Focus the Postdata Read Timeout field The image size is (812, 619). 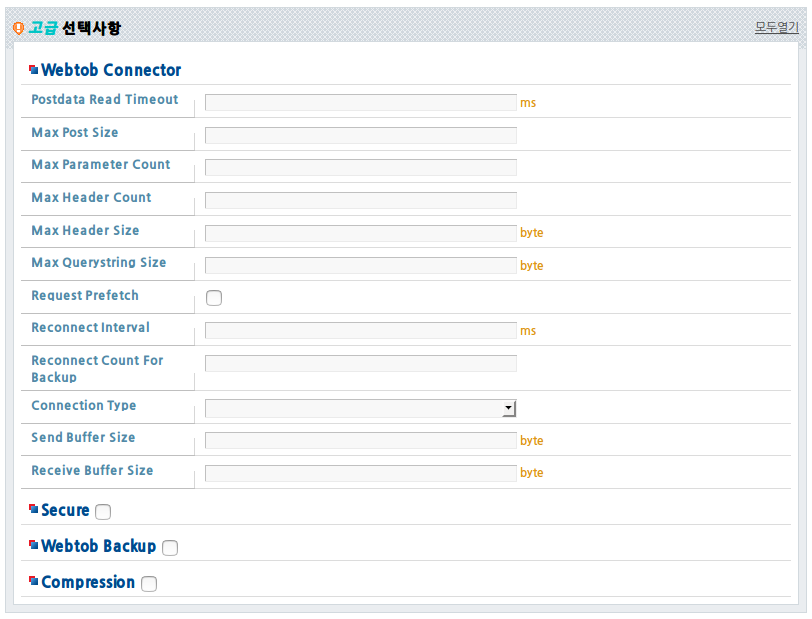[361, 103]
